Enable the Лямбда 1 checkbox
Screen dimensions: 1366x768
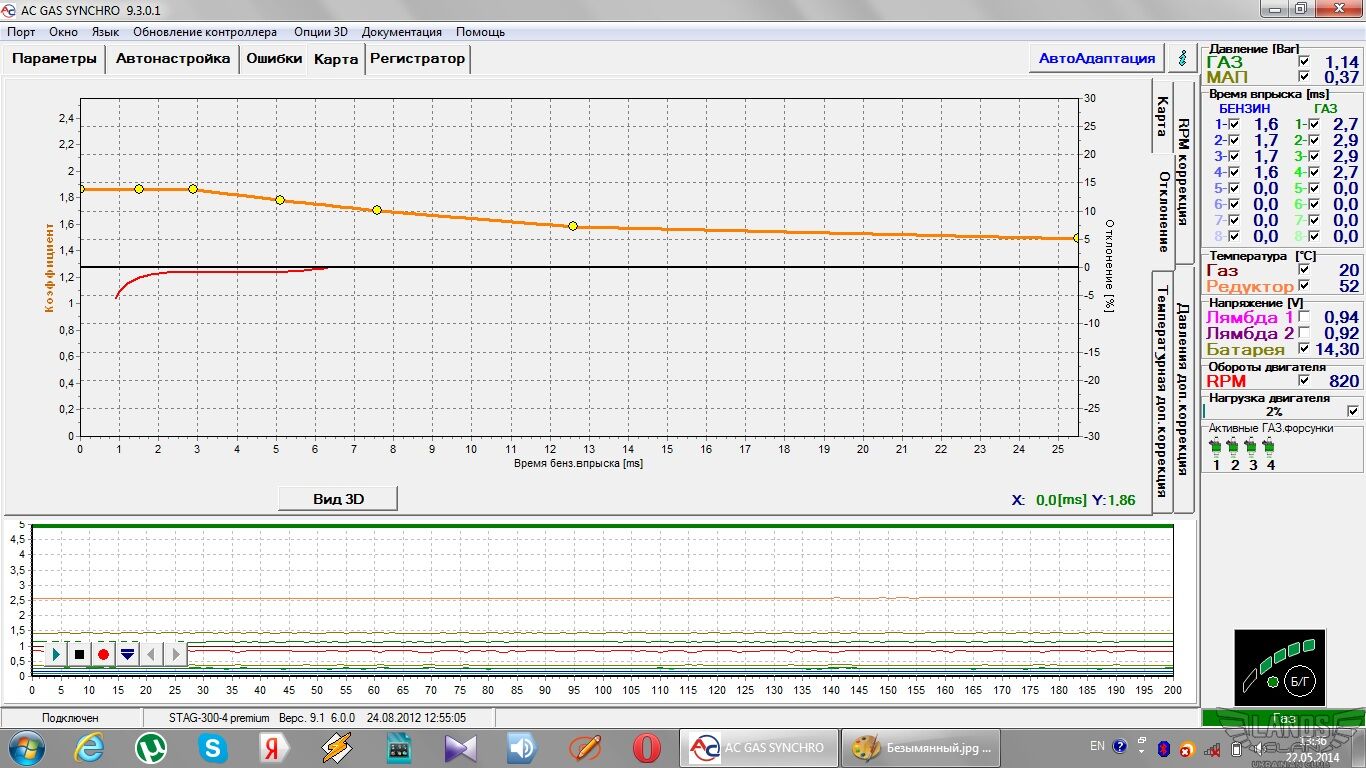pos(1303,318)
